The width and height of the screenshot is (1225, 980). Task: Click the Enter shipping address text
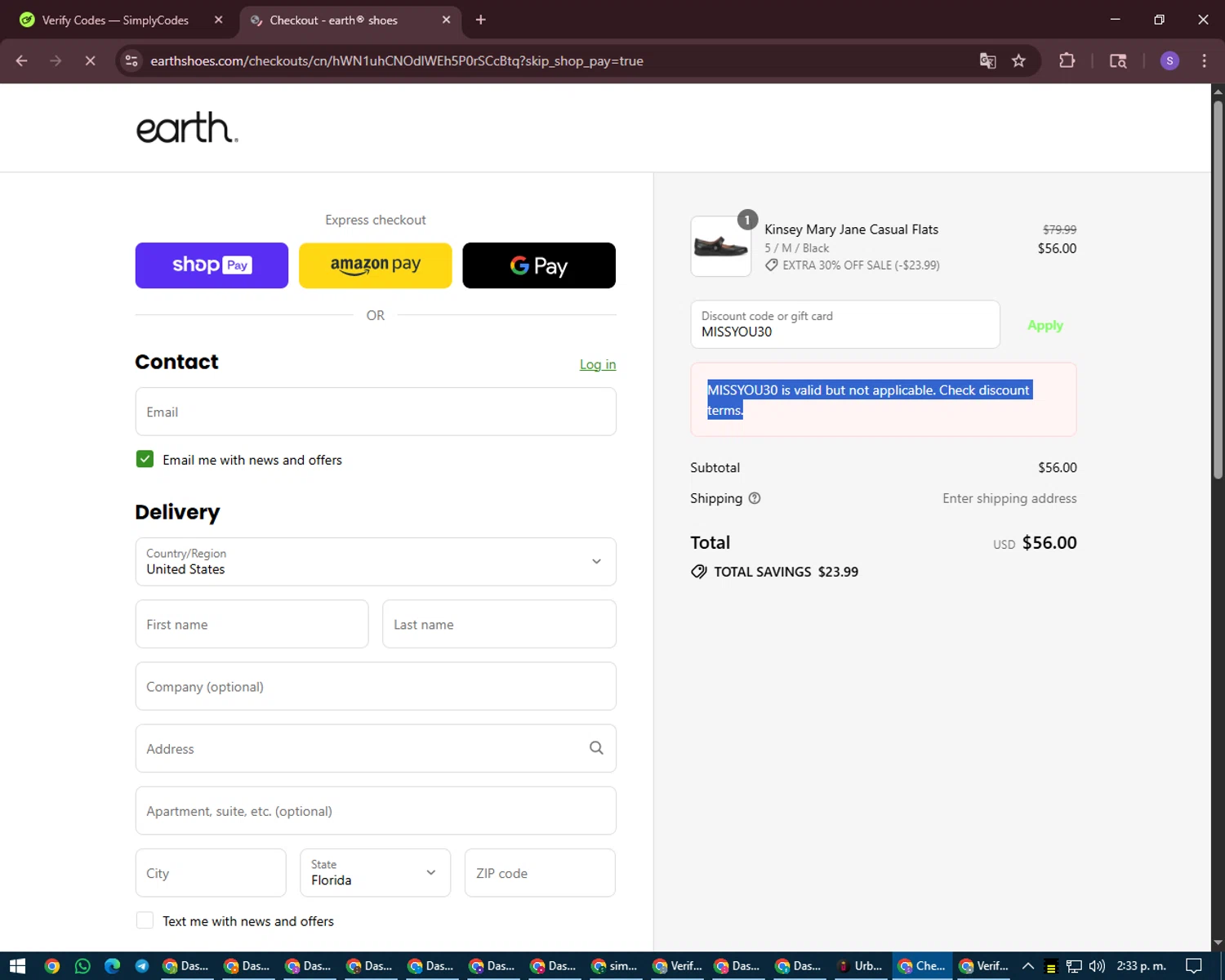pos(1009,498)
